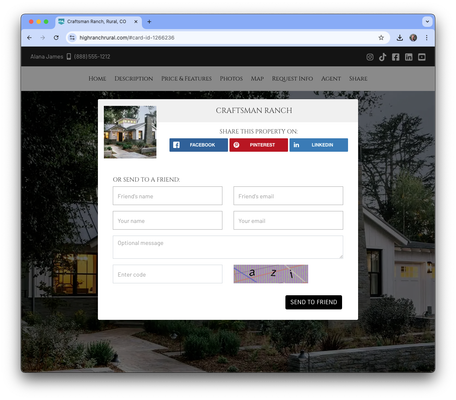Open the LinkedIn icon in top bar

pyautogui.click(x=408, y=57)
